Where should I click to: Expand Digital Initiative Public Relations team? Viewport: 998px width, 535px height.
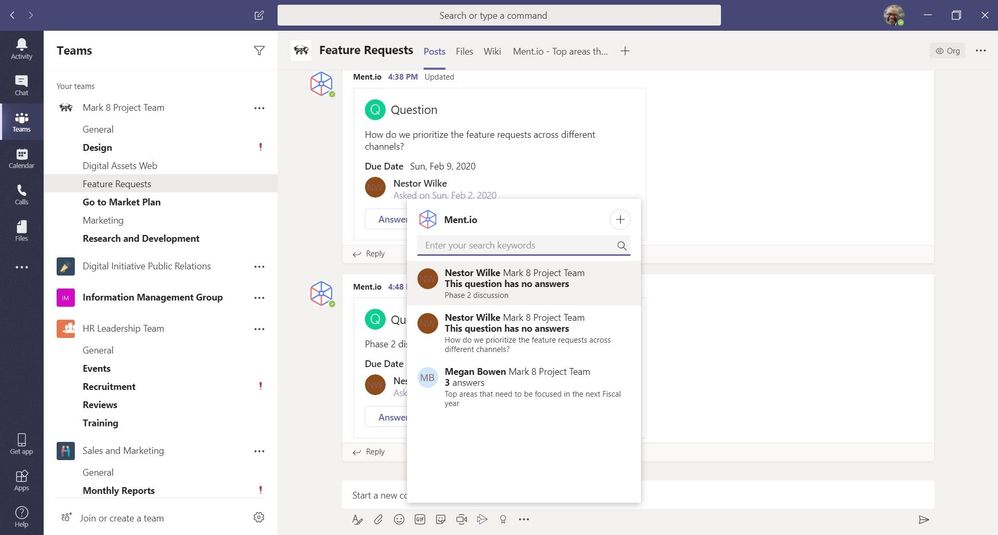coord(146,266)
